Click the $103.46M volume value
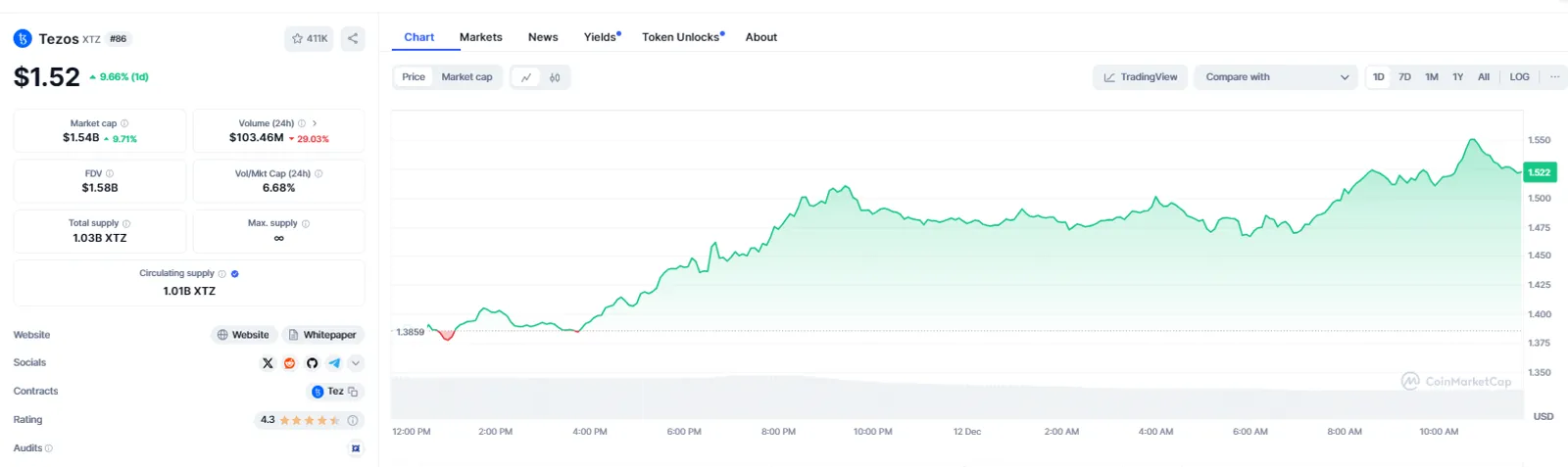This screenshot has width=1568, height=467. click(x=257, y=138)
